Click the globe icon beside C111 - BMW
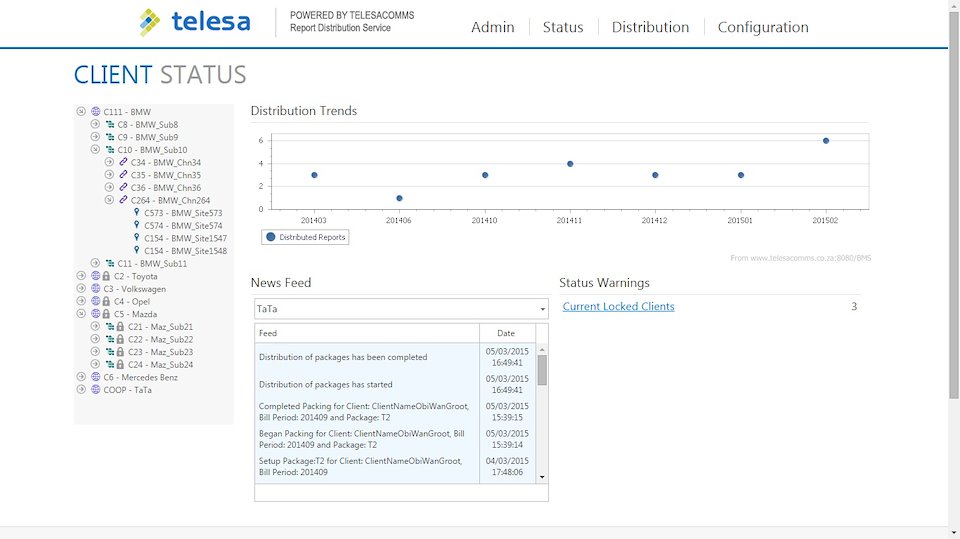This screenshot has width=960, height=539. [x=96, y=111]
